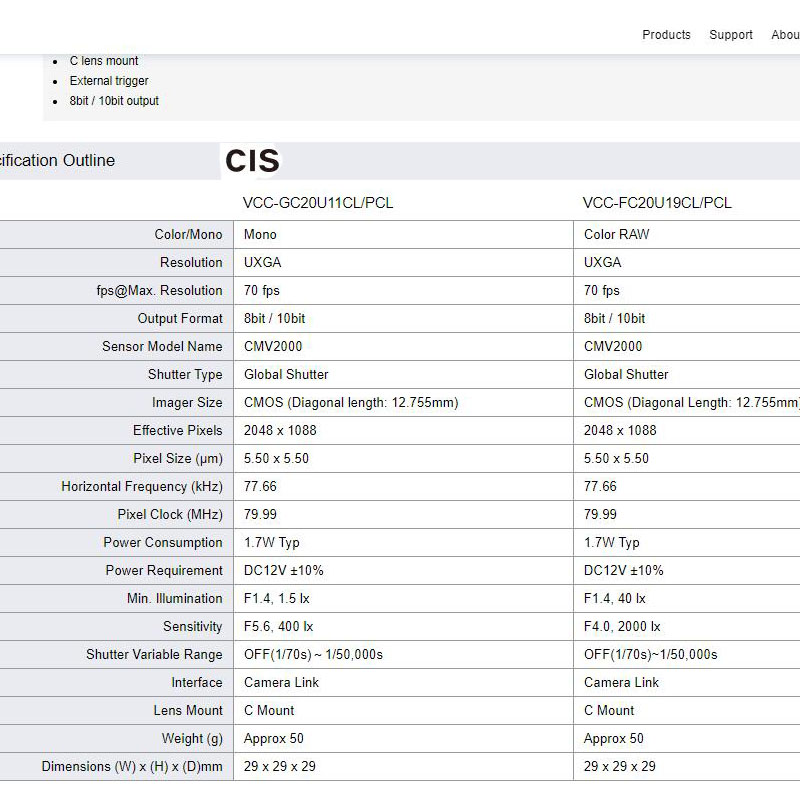Viewport: 800px width, 800px height.
Task: Click 'Camera Link' in the FC20U19 column
Action: point(621,683)
